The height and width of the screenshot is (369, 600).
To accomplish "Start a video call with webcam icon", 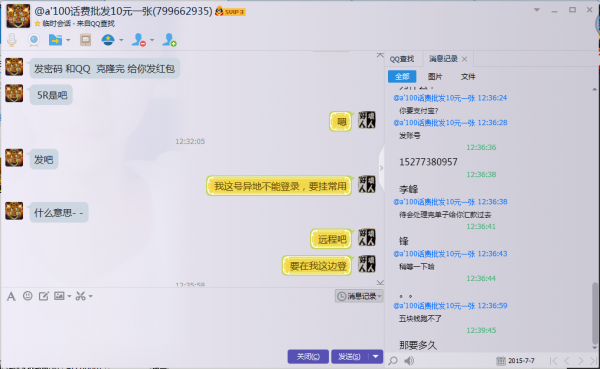I will tap(34, 40).
